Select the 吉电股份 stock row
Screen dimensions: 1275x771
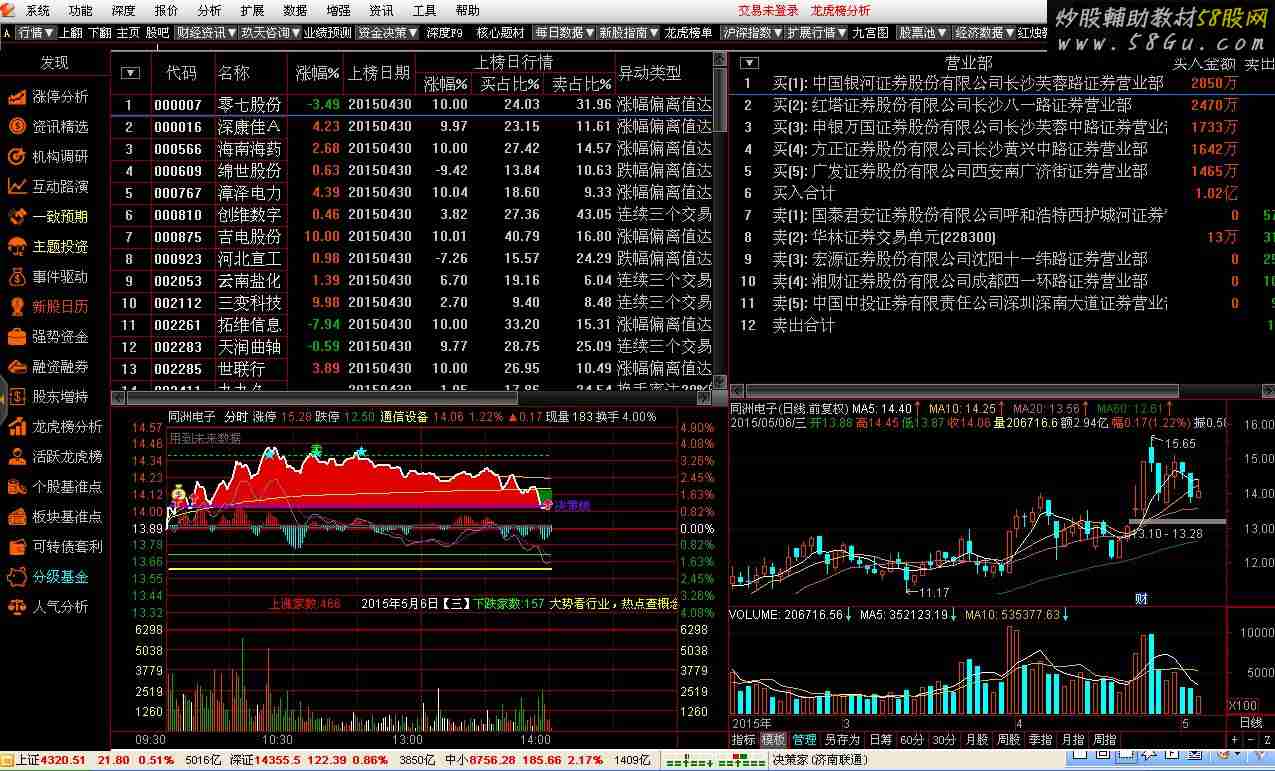tap(413, 237)
